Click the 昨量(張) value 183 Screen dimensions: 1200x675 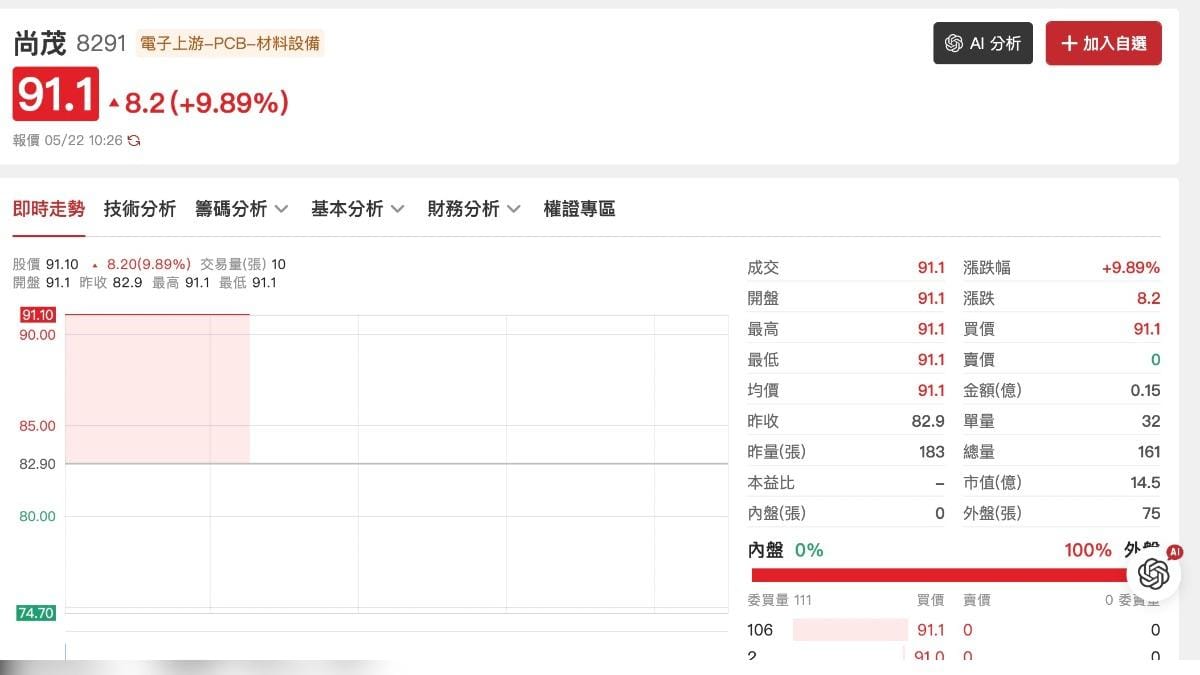pyautogui.click(x=932, y=452)
